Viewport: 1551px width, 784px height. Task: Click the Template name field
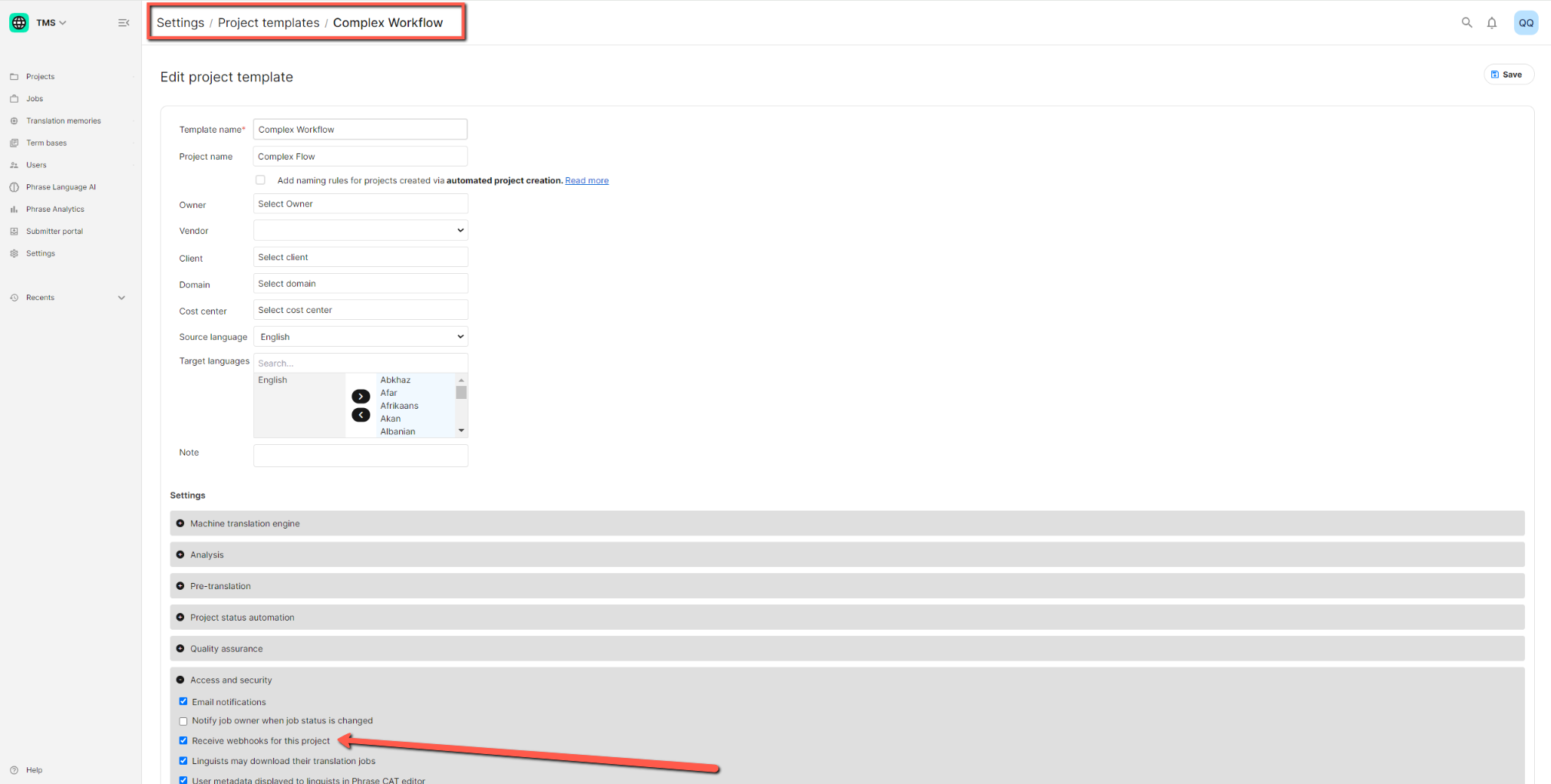(360, 130)
